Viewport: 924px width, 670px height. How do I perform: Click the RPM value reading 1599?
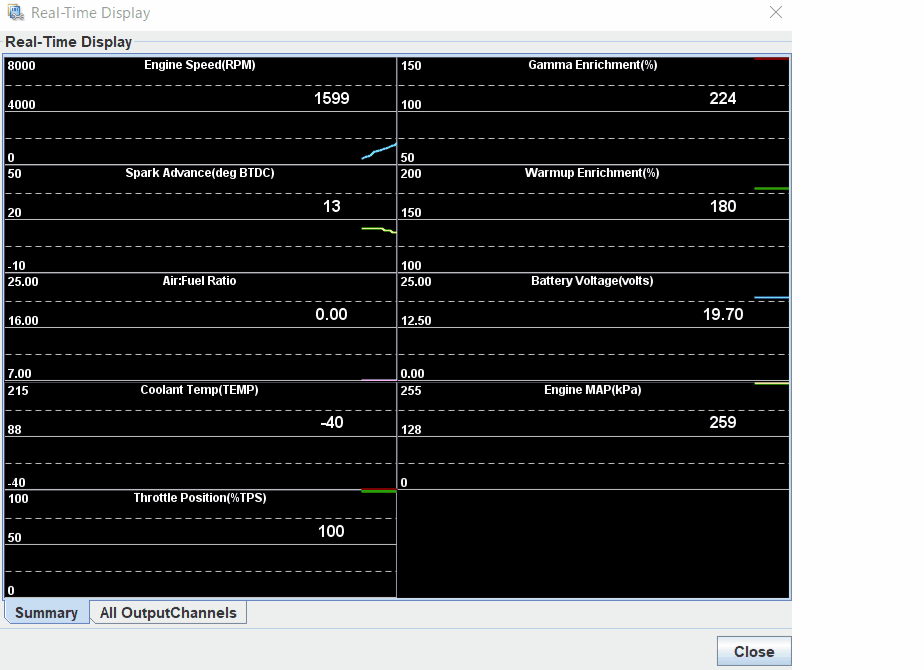point(331,99)
